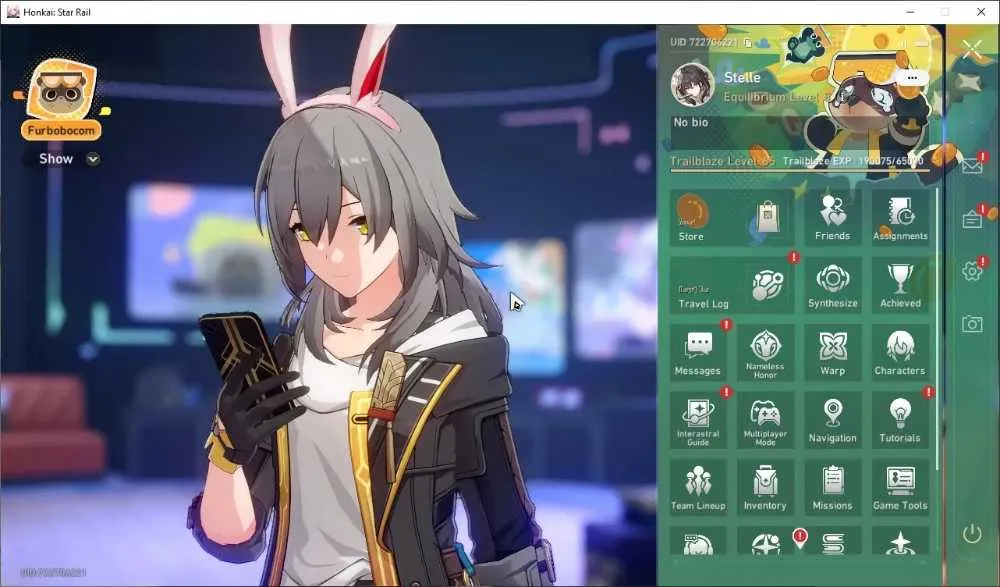The image size is (1000, 587).
Task: Click the Trailblaze EXP progress bar
Action: click(x=799, y=170)
